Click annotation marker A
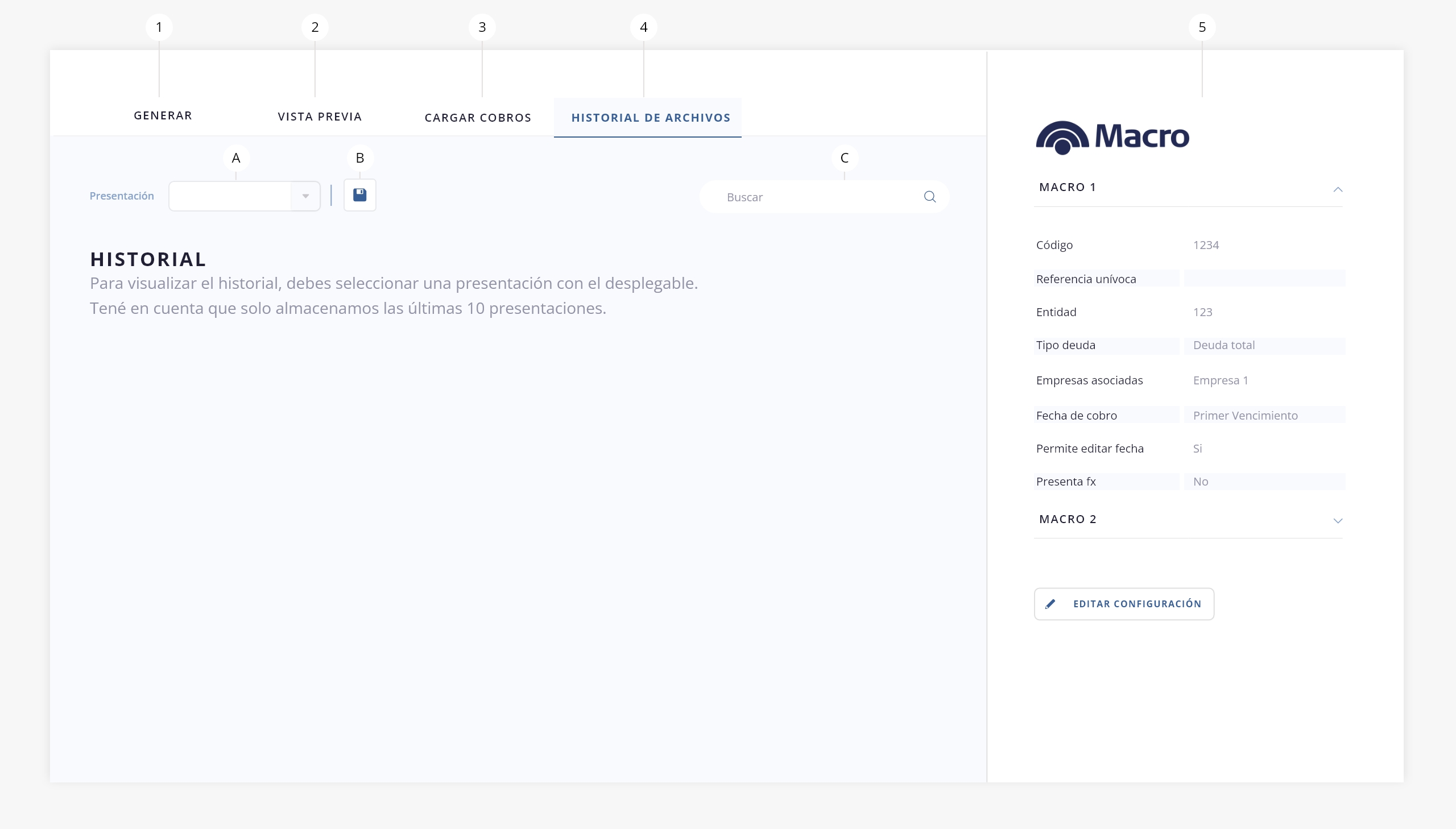 pos(235,157)
